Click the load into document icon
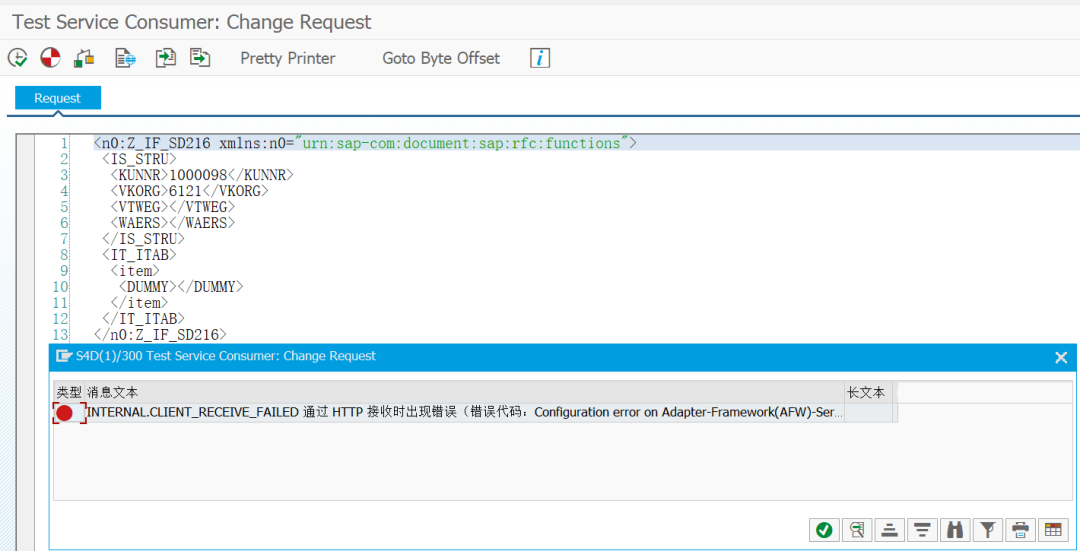 point(165,58)
